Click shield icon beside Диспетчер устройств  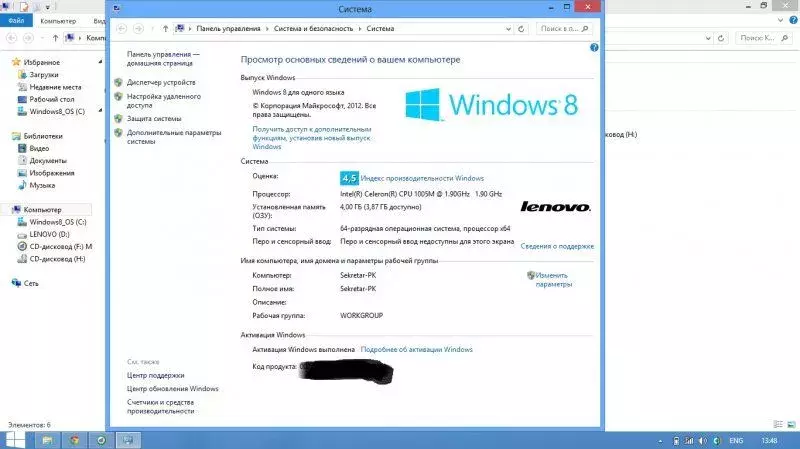pyautogui.click(x=118, y=82)
